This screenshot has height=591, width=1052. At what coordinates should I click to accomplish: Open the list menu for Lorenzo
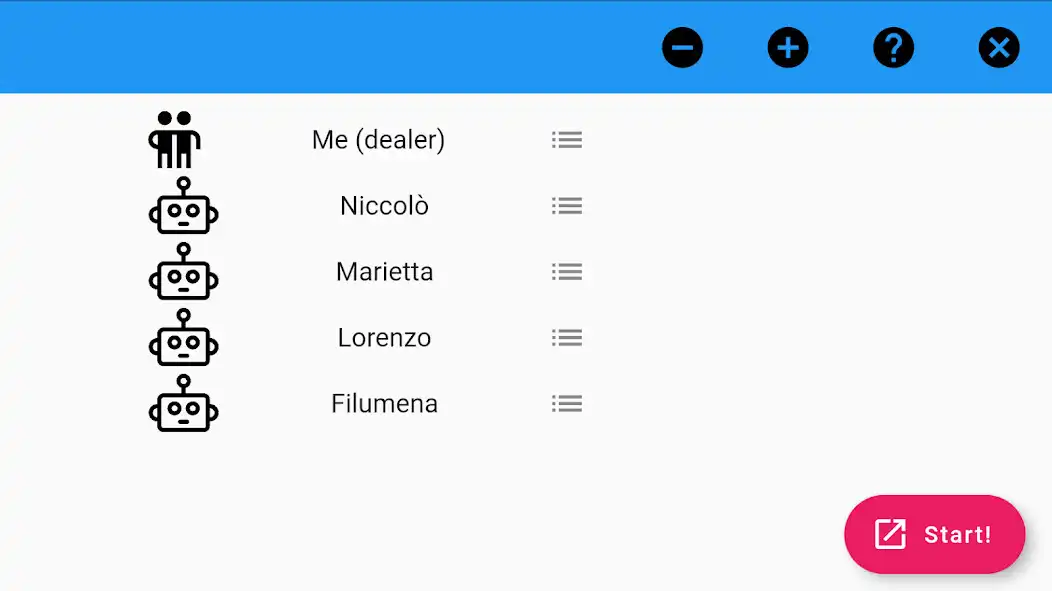pyautogui.click(x=567, y=338)
